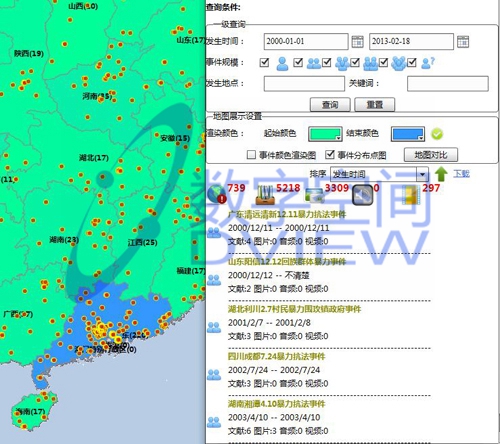This screenshot has width=500, height=444.
Task: Click the 下载 link
Action: click(x=461, y=173)
